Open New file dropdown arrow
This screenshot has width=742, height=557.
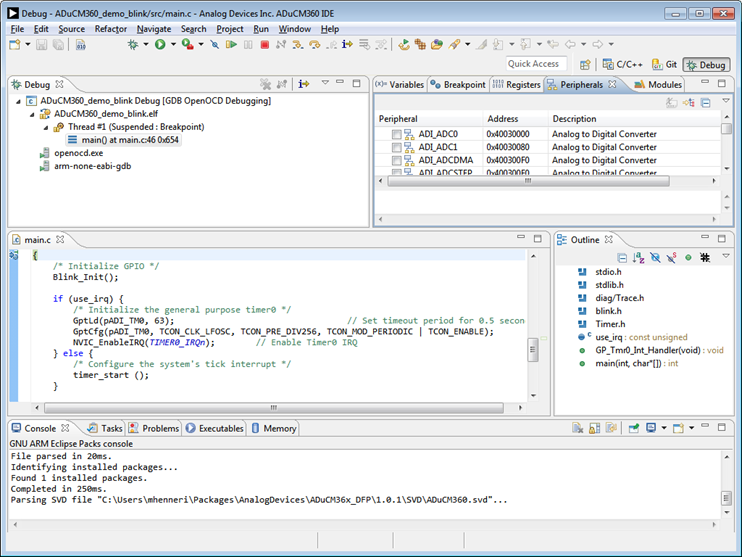[27, 44]
